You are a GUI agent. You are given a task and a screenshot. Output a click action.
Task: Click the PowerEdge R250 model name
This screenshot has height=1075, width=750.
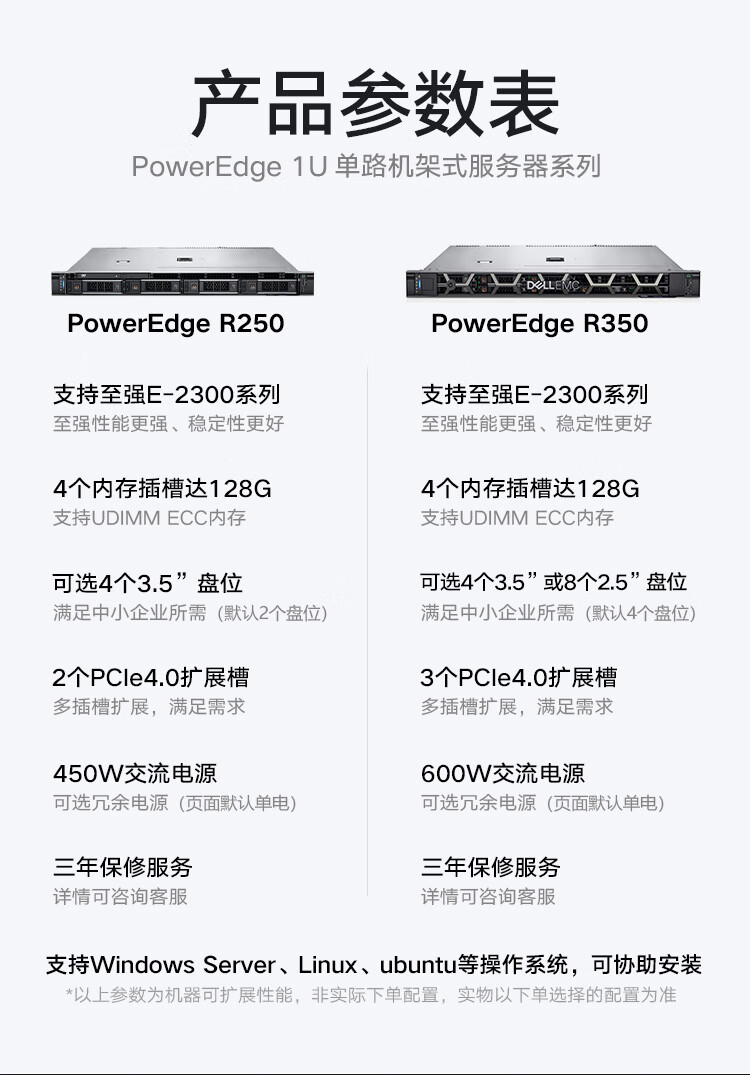(176, 324)
